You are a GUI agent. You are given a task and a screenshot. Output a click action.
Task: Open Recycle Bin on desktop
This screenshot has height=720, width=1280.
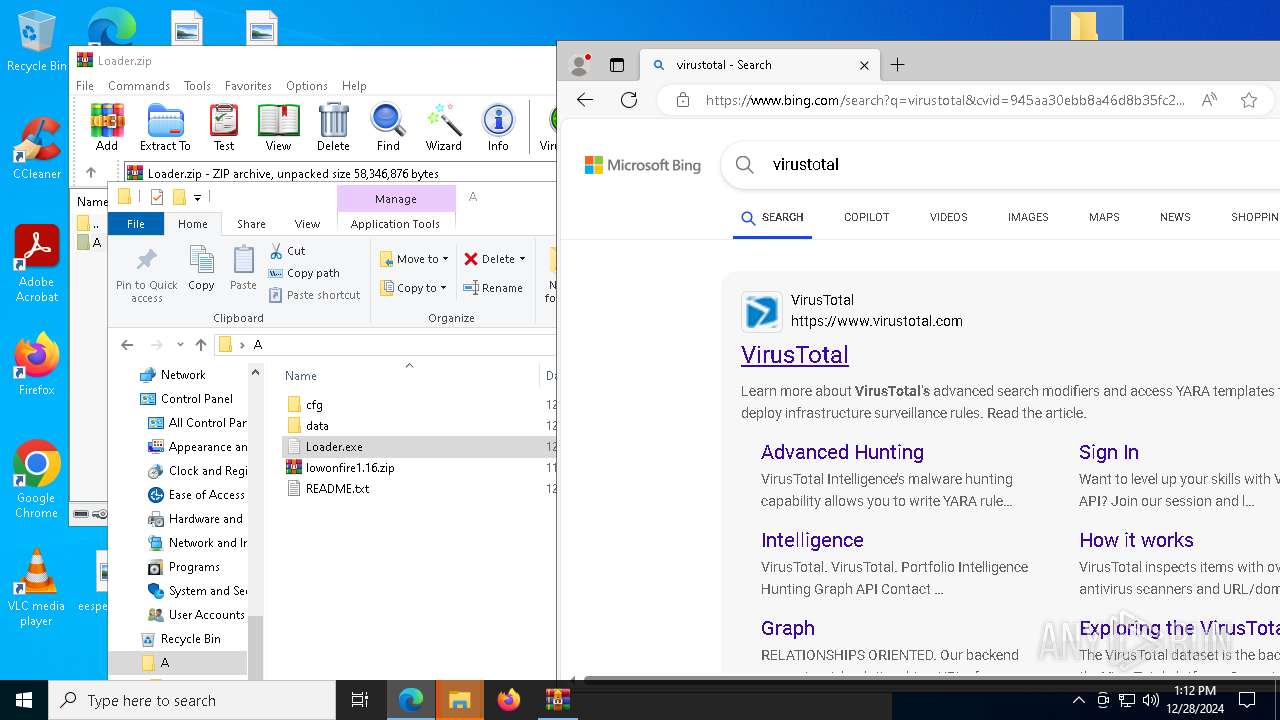coord(36,41)
